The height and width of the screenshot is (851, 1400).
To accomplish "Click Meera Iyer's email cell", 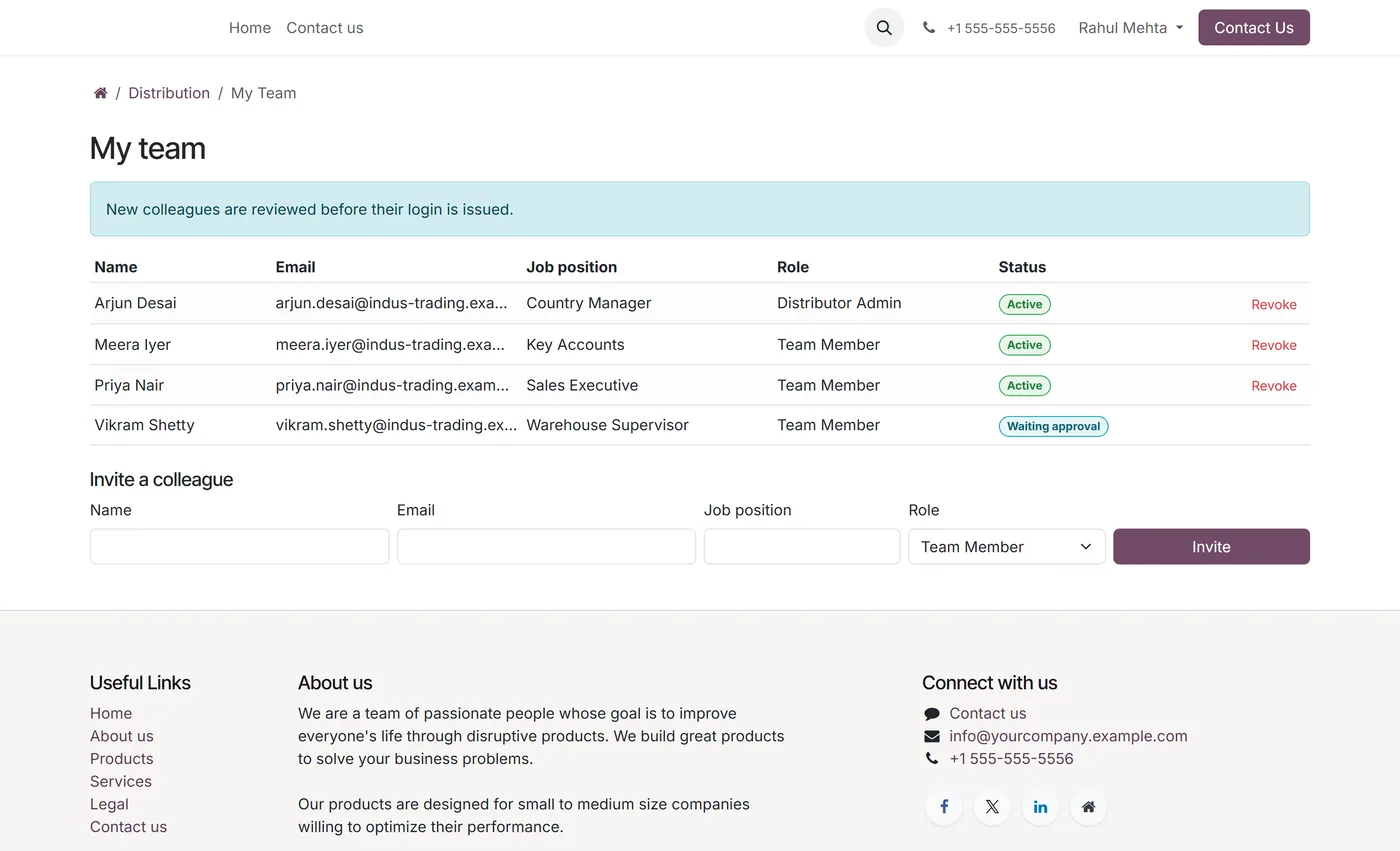I will pyautogui.click(x=390, y=345).
